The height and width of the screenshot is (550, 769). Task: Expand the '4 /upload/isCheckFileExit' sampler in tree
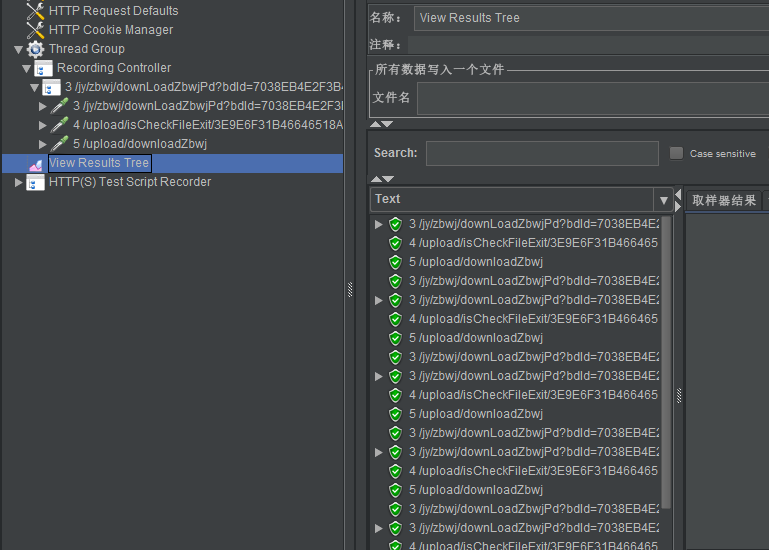point(43,125)
